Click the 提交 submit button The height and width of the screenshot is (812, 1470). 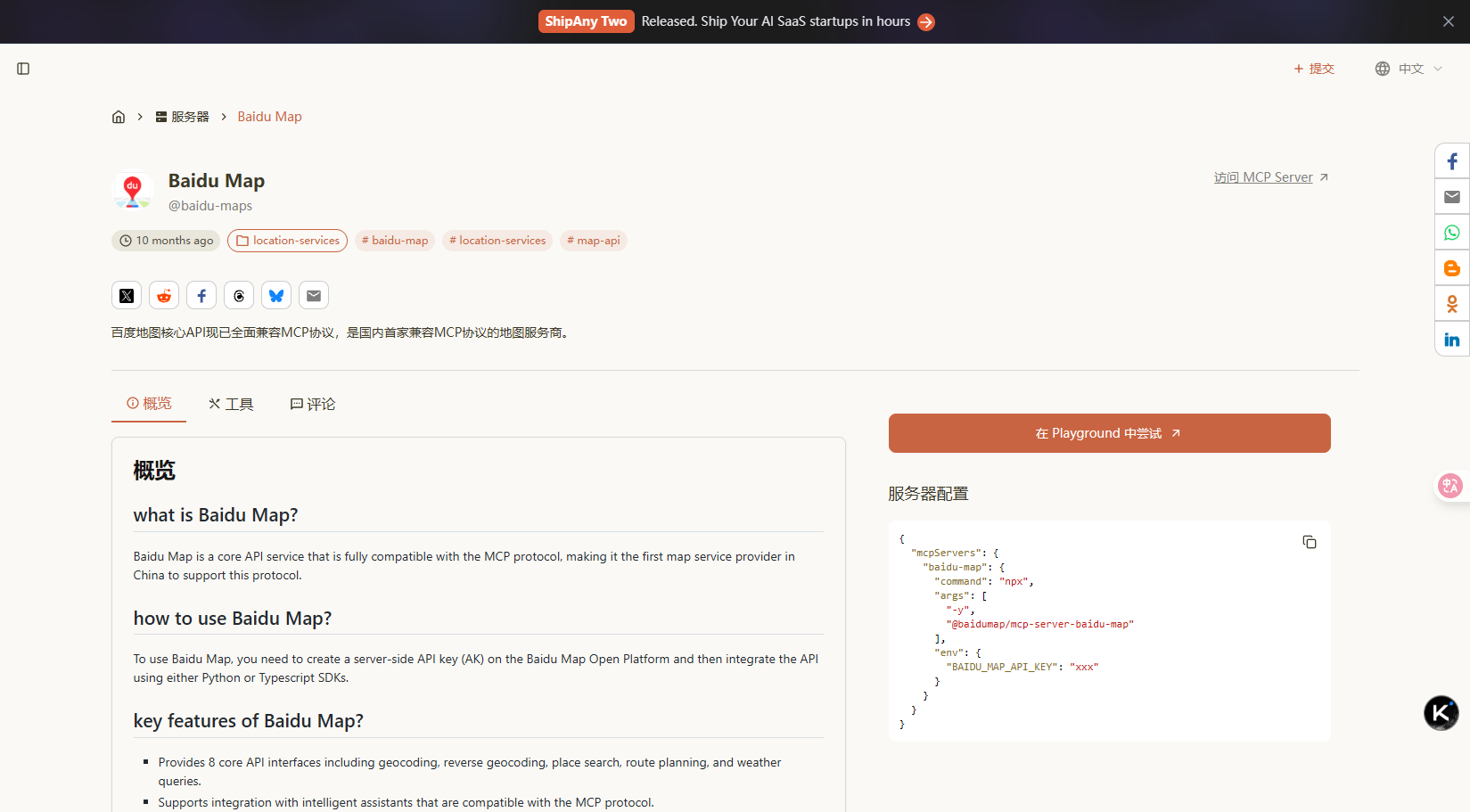coord(1314,69)
